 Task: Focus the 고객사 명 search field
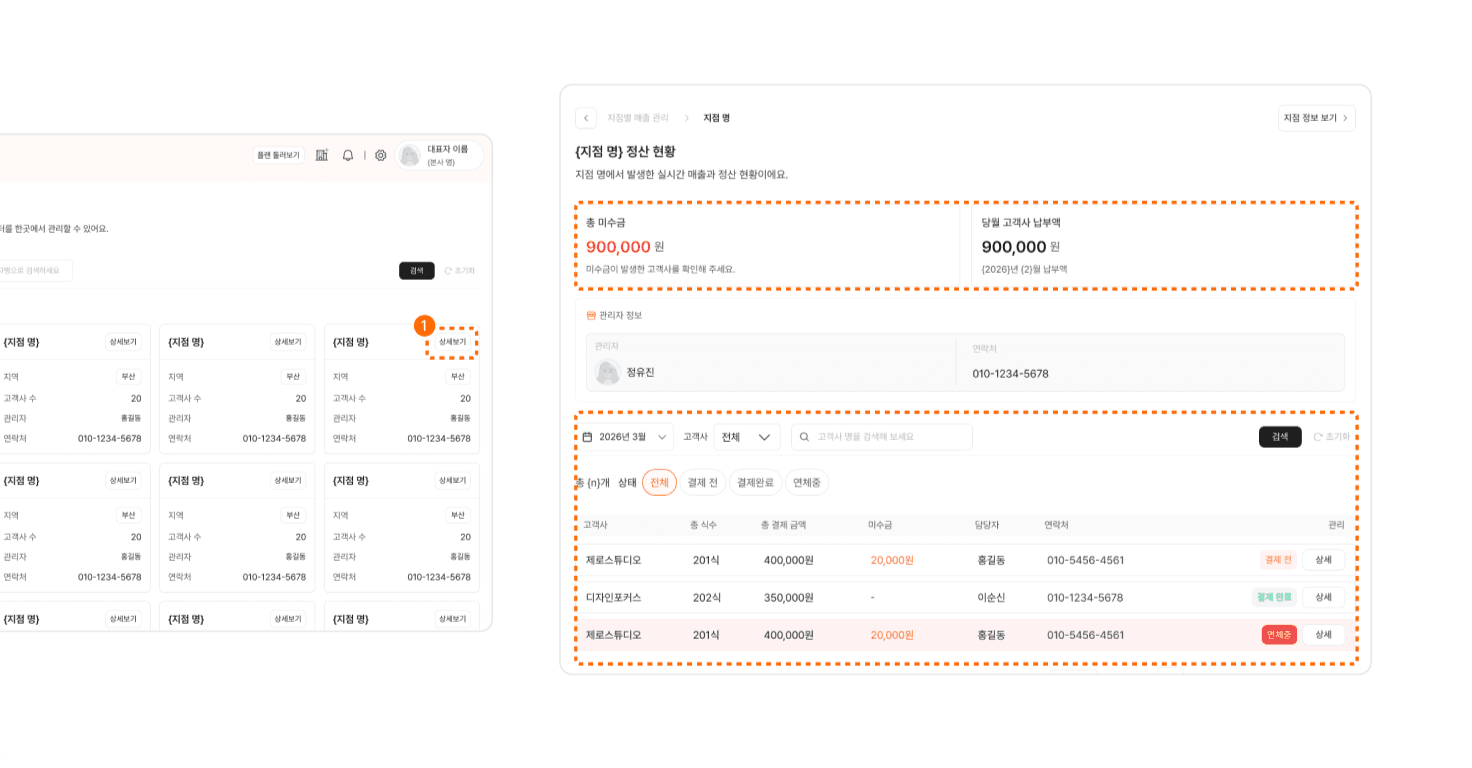[882, 437]
